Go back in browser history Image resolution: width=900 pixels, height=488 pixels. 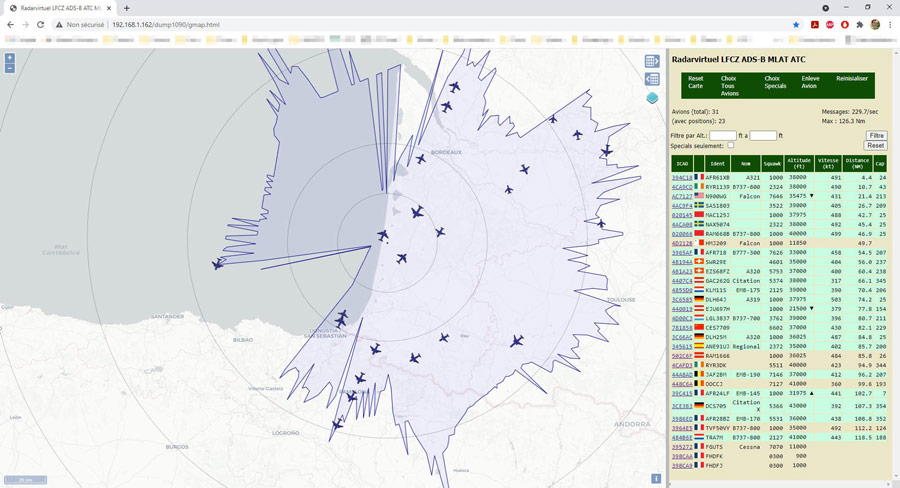point(10,25)
